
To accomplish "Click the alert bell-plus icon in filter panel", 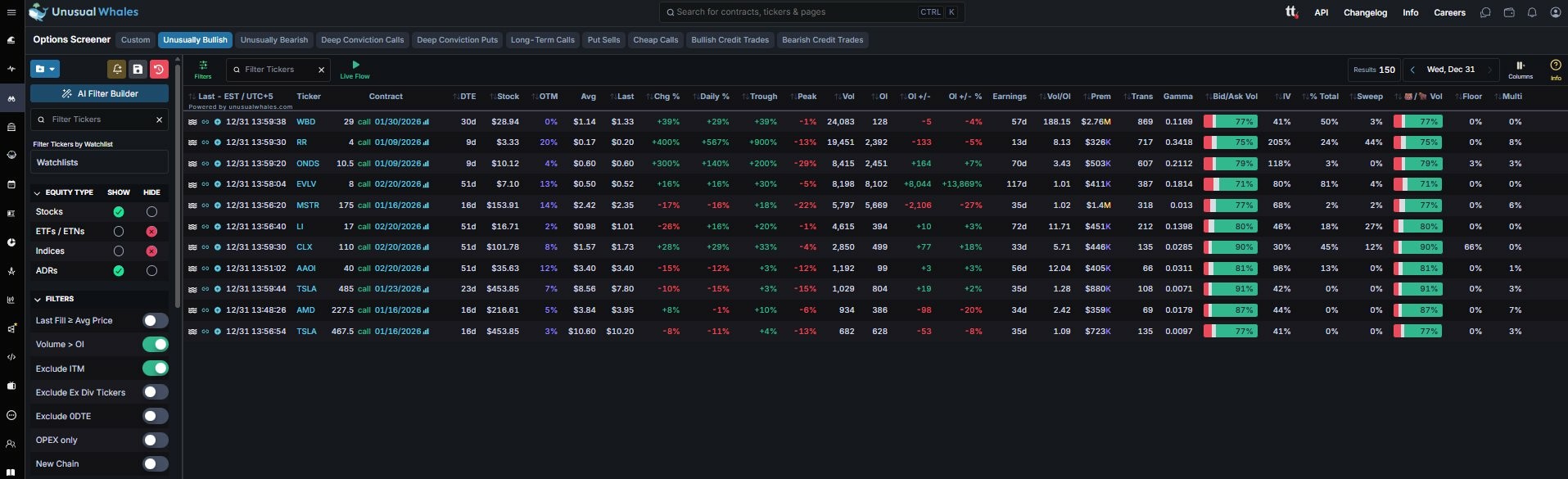I will tap(117, 70).
